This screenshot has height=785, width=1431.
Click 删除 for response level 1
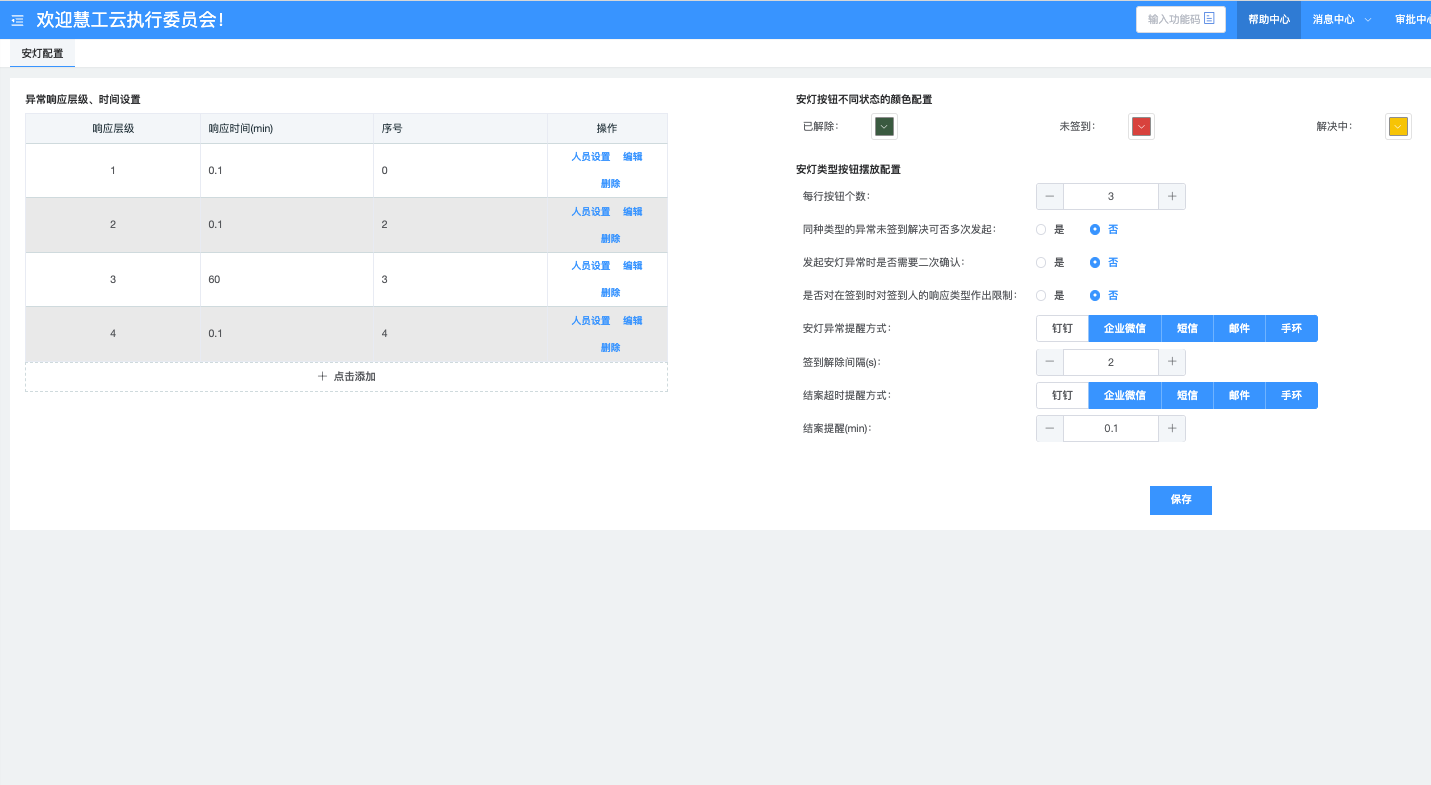point(610,184)
